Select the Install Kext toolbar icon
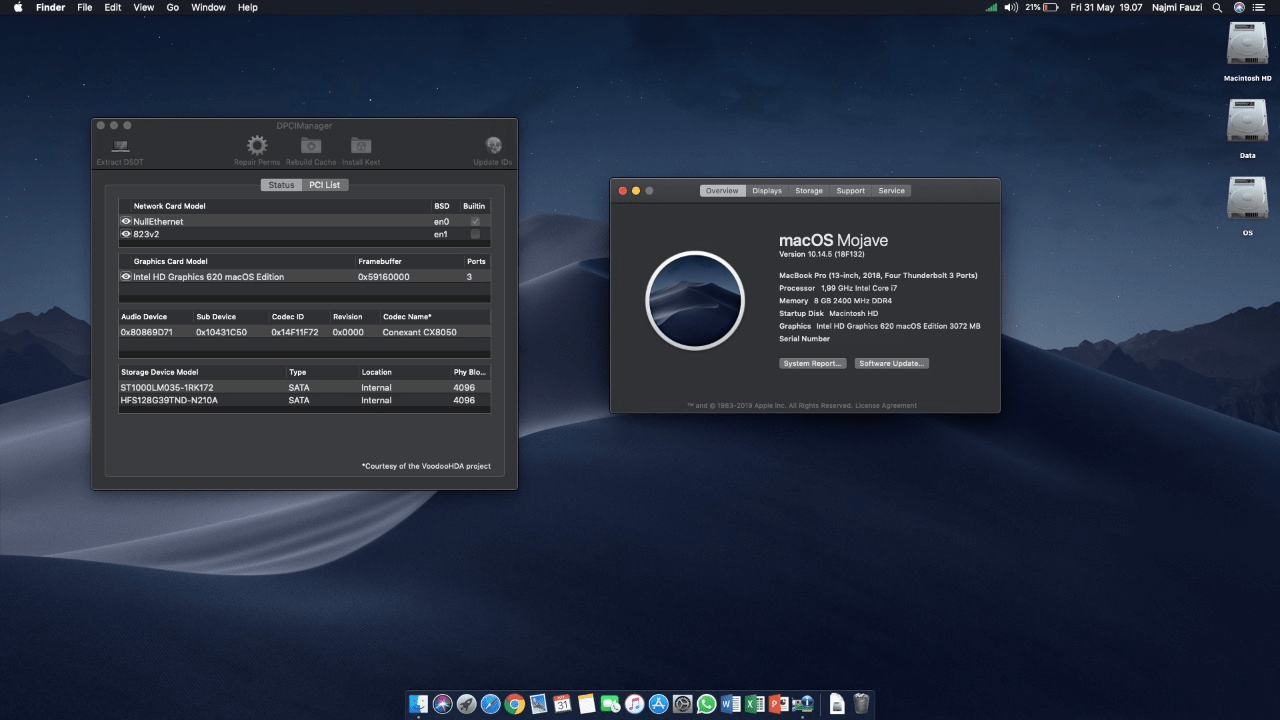Viewport: 1280px width, 720px height. 361,148
